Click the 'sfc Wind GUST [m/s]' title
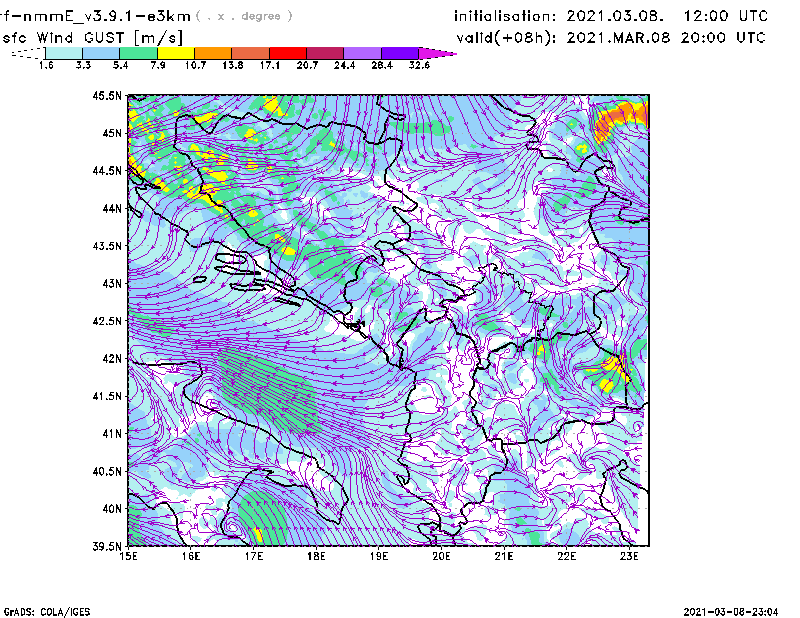 point(92,38)
